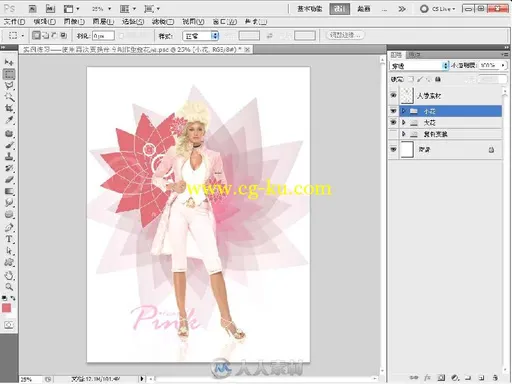Screen dimensions: 512x384
Task: Expand the 小花 layer group
Action: 404,111
